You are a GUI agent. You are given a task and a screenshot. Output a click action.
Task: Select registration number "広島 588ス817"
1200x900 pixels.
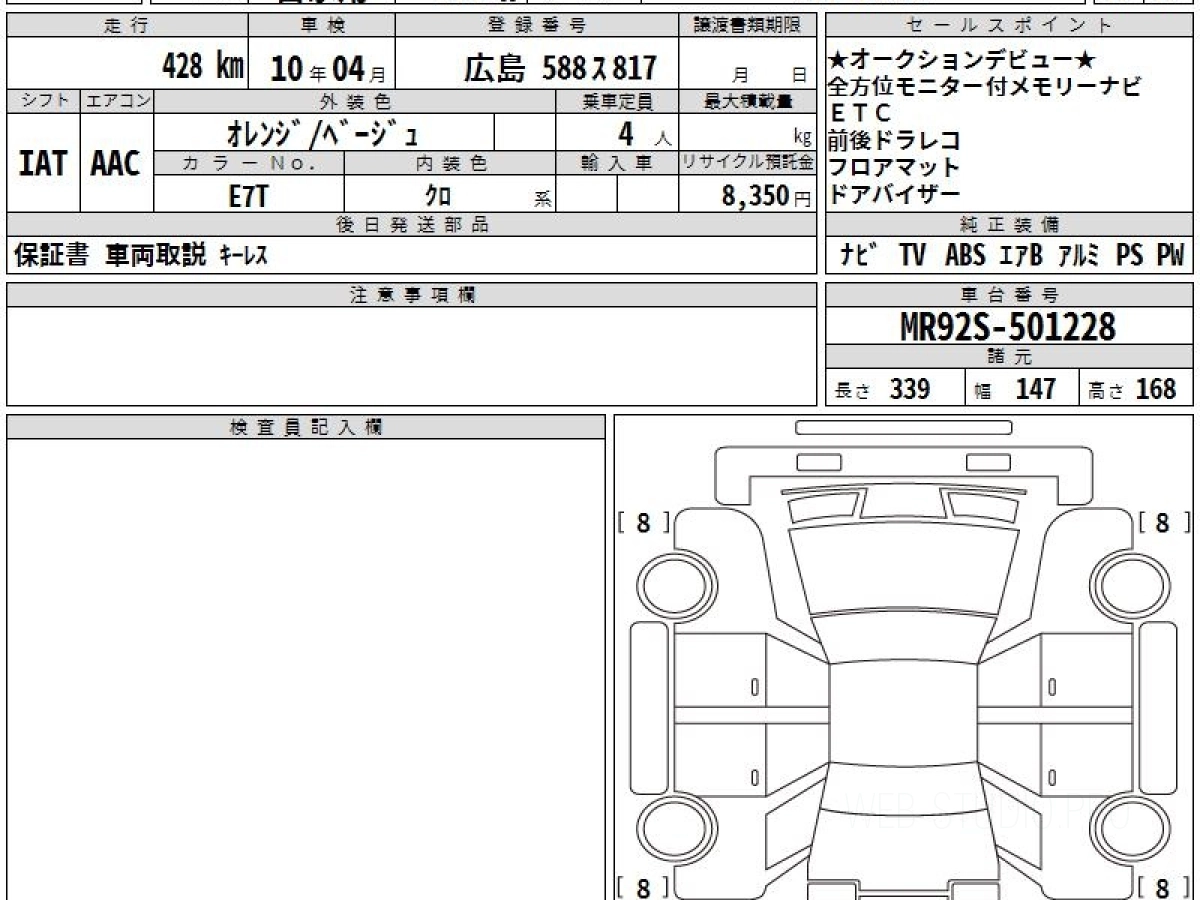(x=560, y=68)
